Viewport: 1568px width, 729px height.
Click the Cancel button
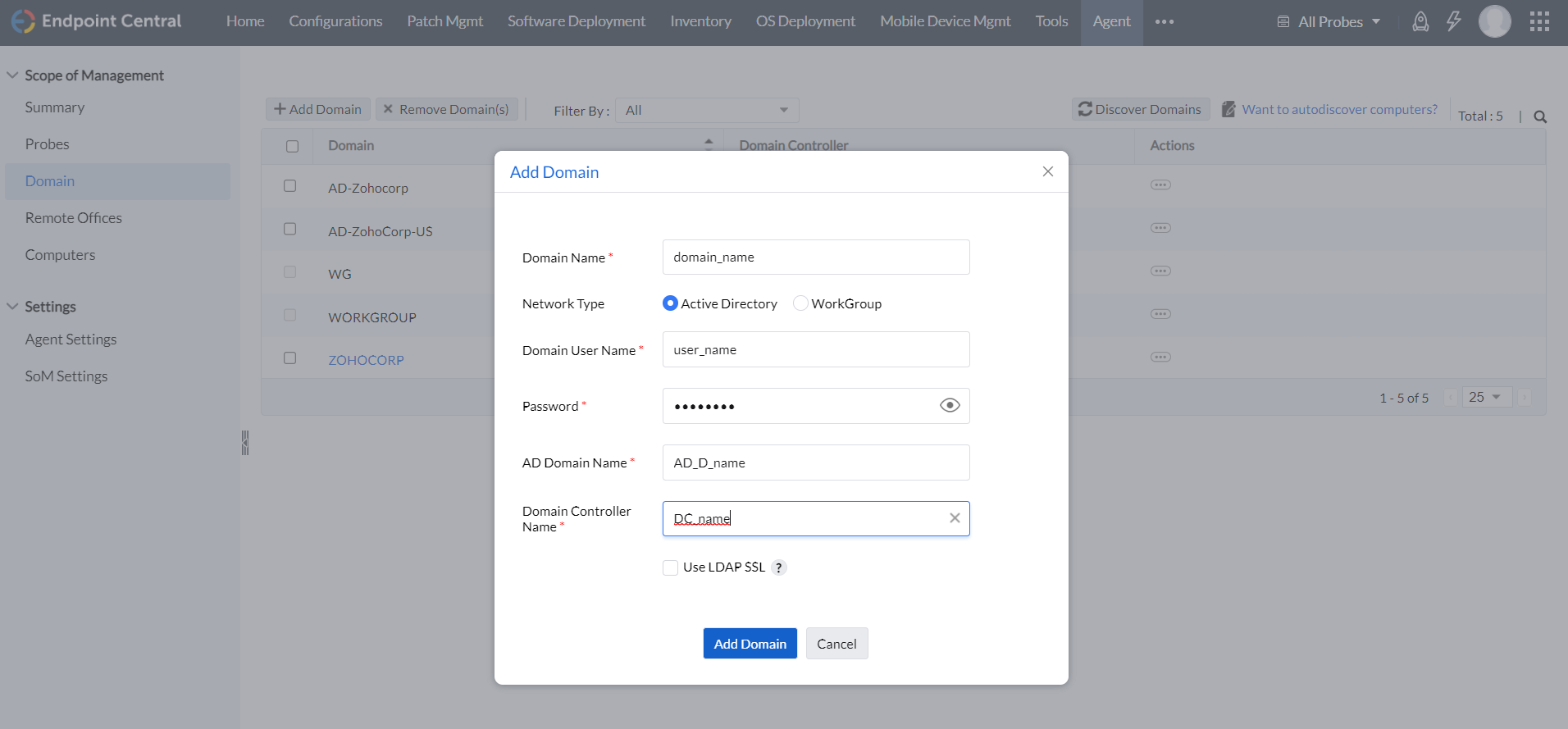click(836, 644)
